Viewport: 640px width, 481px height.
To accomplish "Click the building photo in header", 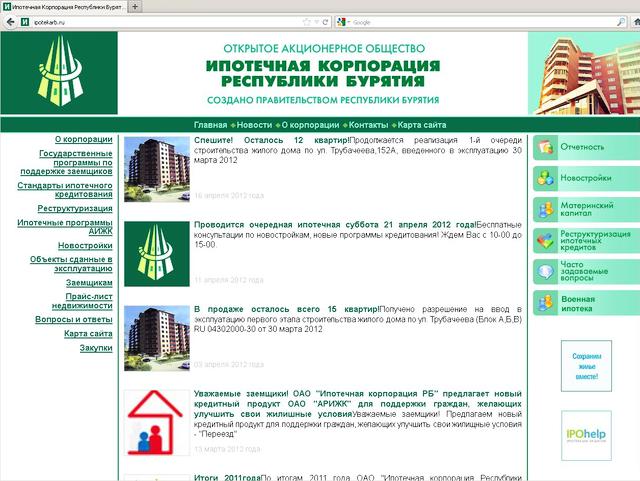I will 584,73.
